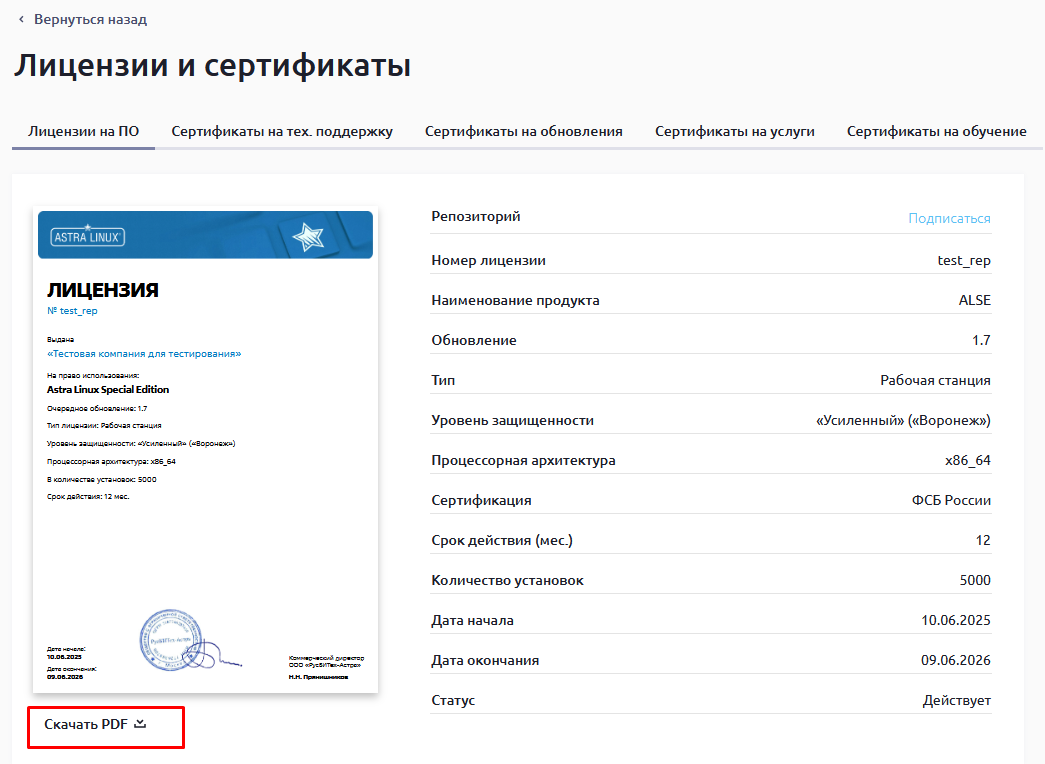This screenshot has height=764, width=1045.
Task: Click the test_rep value in Номер лицензии row
Action: (x=963, y=260)
